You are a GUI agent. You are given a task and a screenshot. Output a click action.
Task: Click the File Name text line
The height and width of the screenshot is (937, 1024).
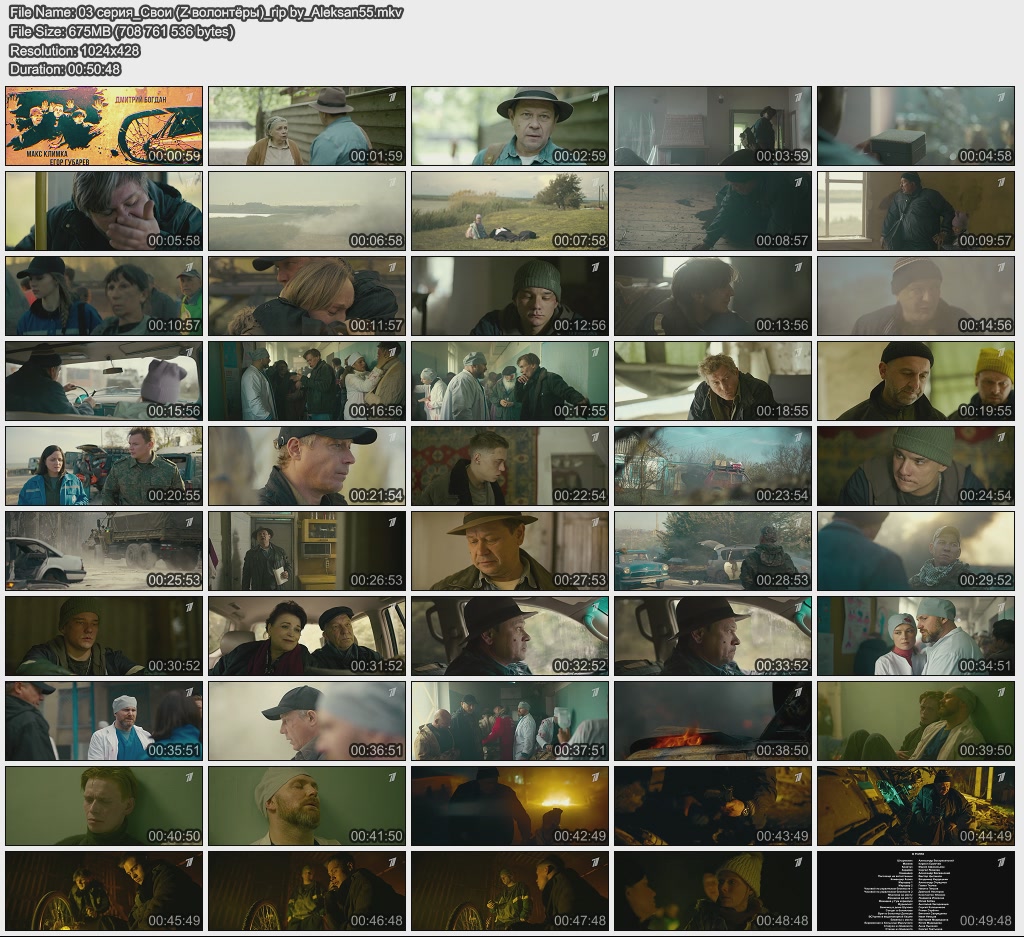(x=206, y=13)
